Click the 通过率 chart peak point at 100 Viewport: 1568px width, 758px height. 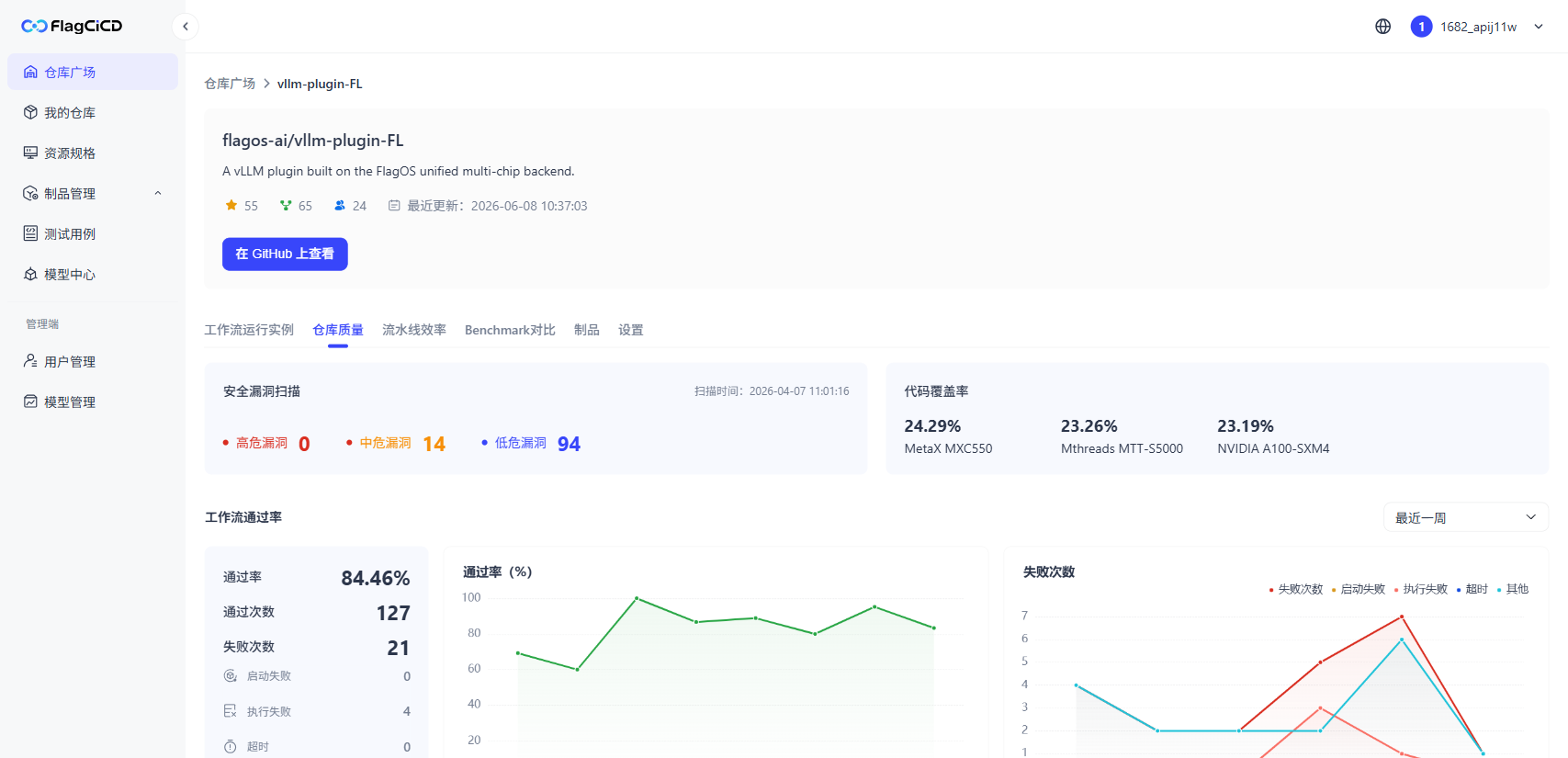pyautogui.click(x=637, y=598)
